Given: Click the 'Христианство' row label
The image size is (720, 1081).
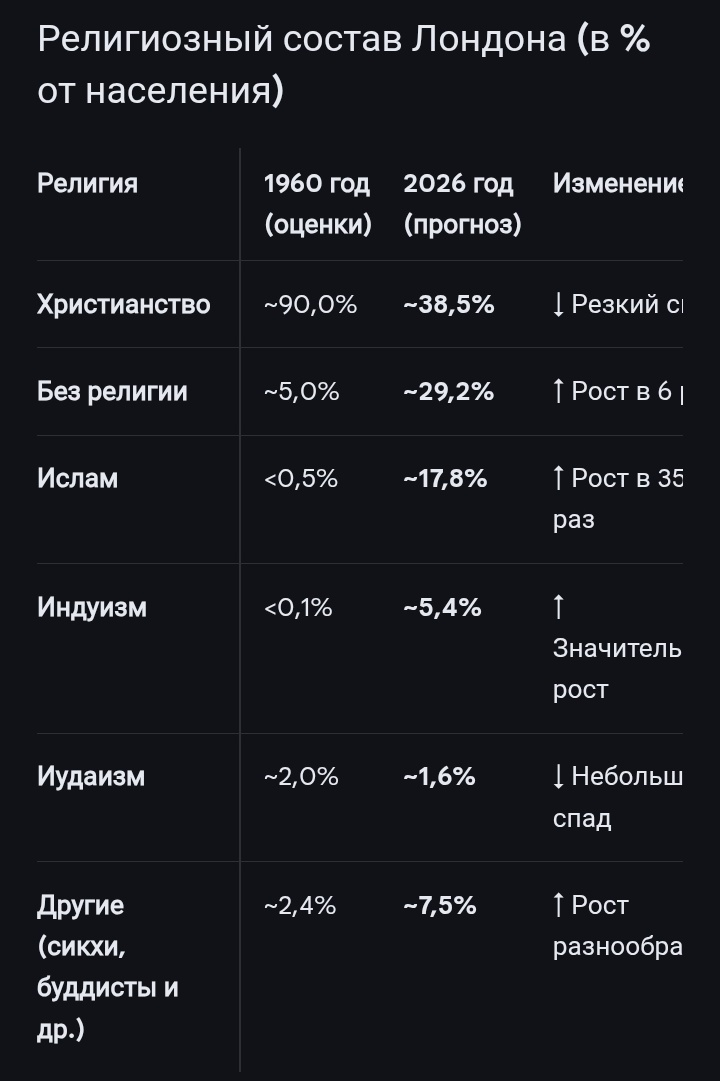Looking at the screenshot, I should click(123, 304).
